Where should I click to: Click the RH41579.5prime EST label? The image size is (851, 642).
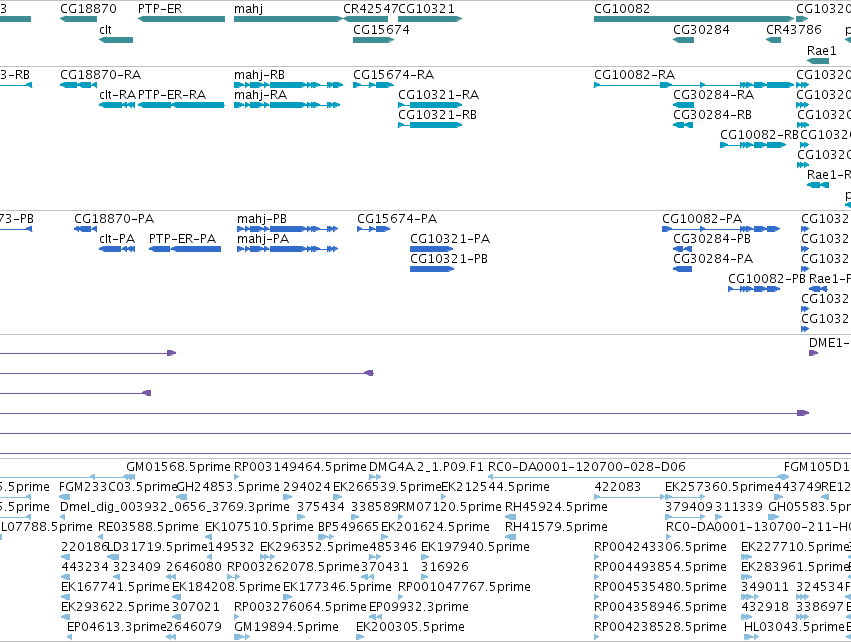point(556,527)
